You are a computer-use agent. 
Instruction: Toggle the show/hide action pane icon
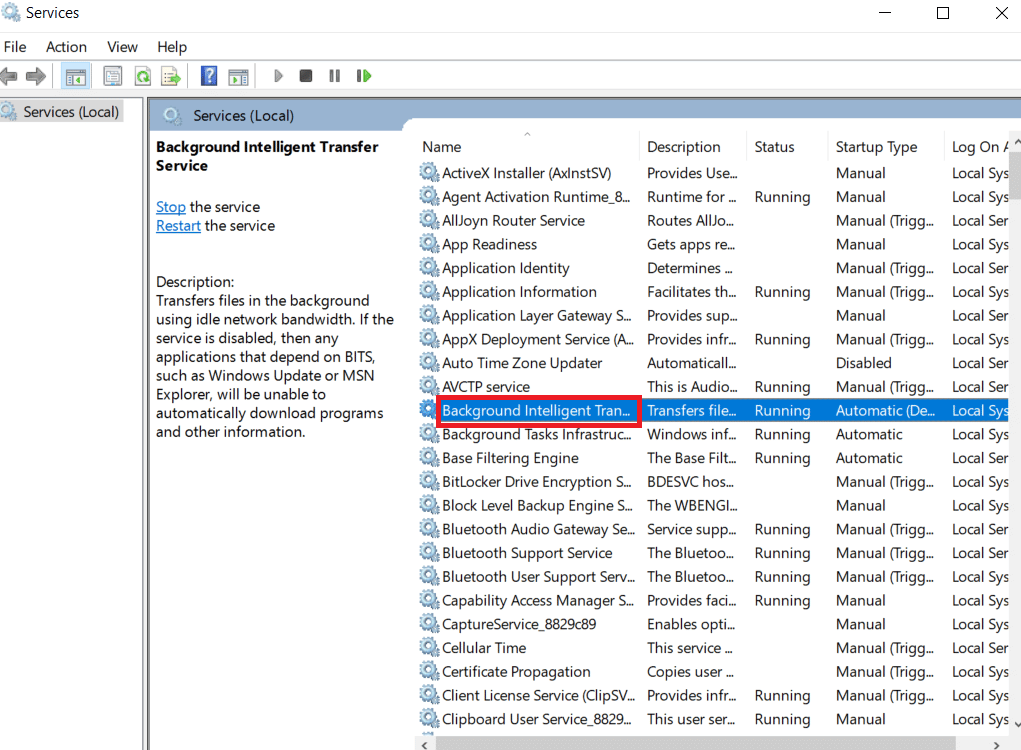(238, 76)
